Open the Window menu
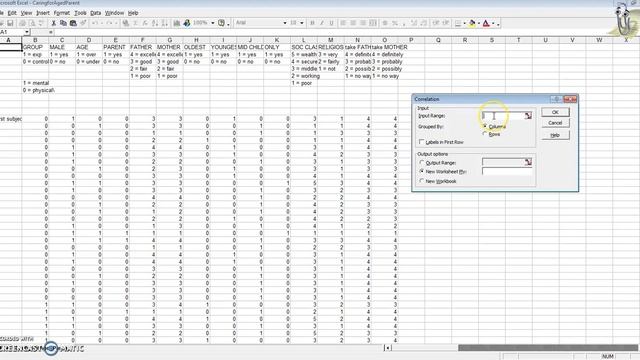Viewport: 640px width, 360px height. [x=114, y=13]
